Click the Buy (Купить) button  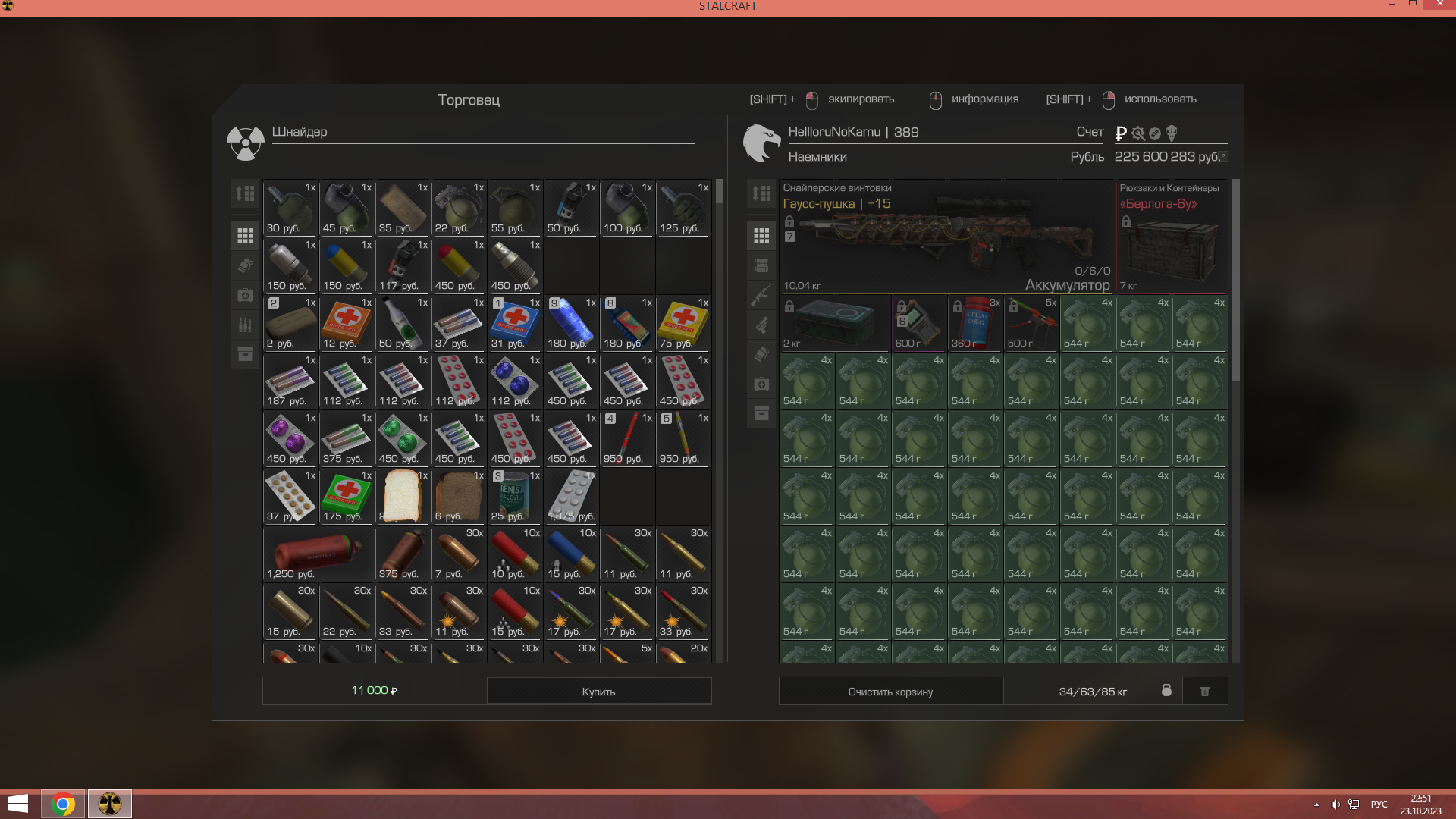(599, 691)
